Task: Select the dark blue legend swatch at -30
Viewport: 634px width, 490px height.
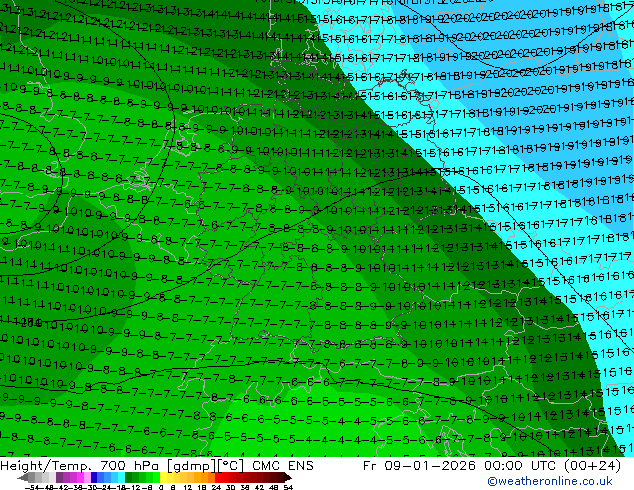Action: 94,477
